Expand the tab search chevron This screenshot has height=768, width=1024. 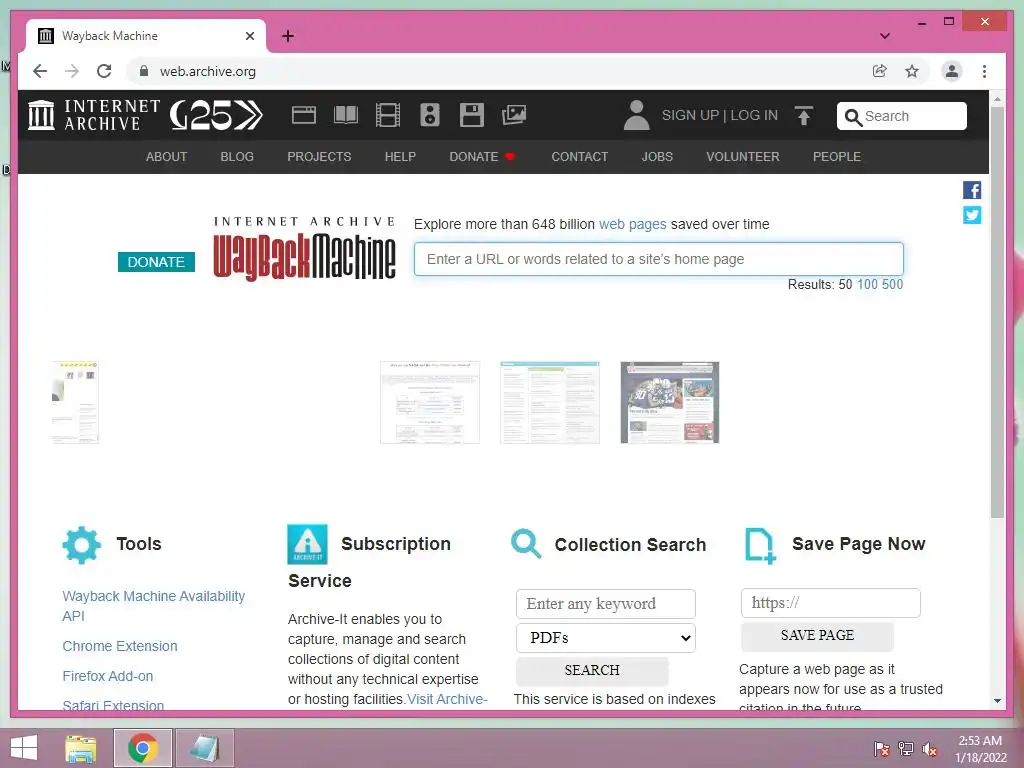(885, 36)
